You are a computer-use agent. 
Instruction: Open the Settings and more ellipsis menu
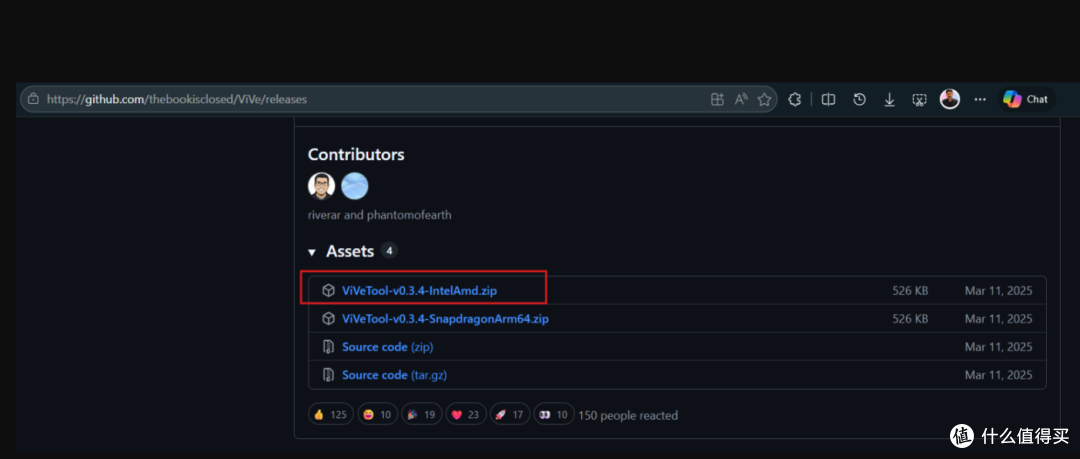[x=980, y=99]
